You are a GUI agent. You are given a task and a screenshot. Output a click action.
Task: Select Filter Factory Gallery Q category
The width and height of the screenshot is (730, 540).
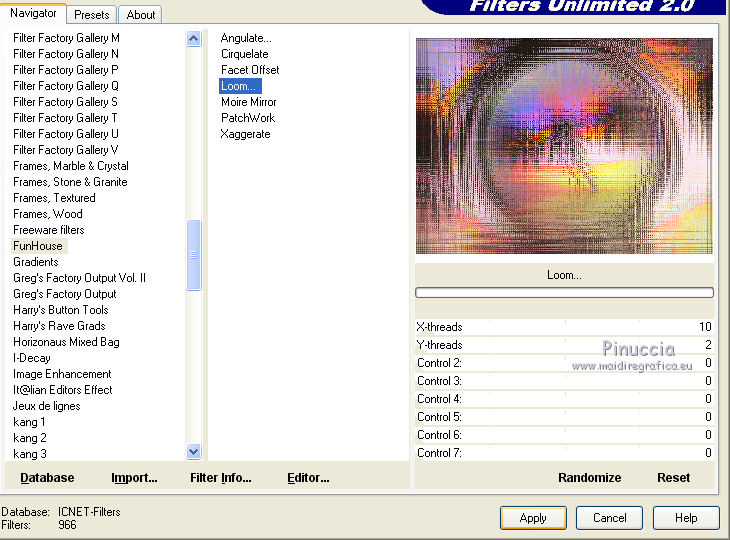click(66, 86)
